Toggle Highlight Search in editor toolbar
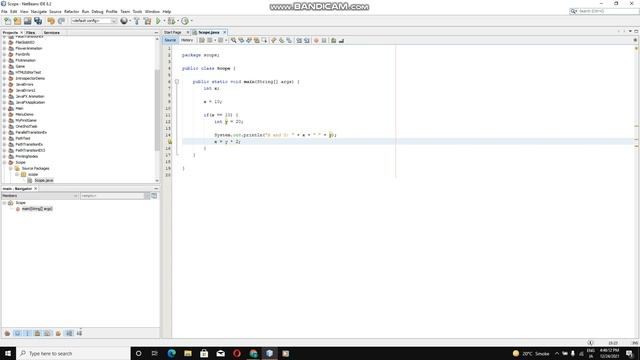The image size is (640, 360). tap(256, 40)
